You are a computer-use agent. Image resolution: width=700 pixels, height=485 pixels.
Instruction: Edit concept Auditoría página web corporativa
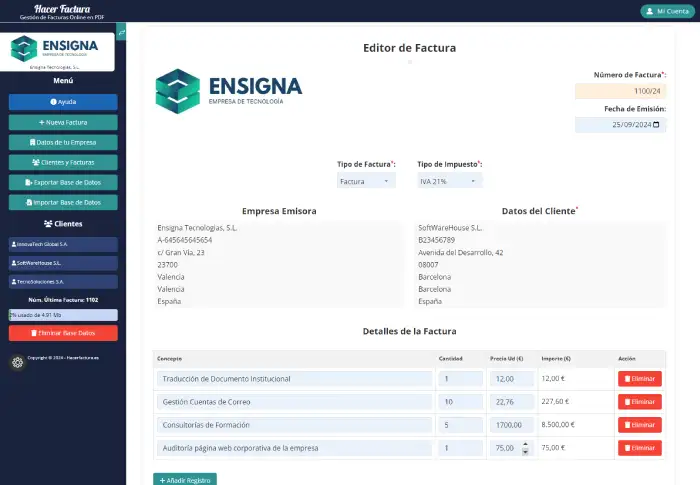(295, 448)
